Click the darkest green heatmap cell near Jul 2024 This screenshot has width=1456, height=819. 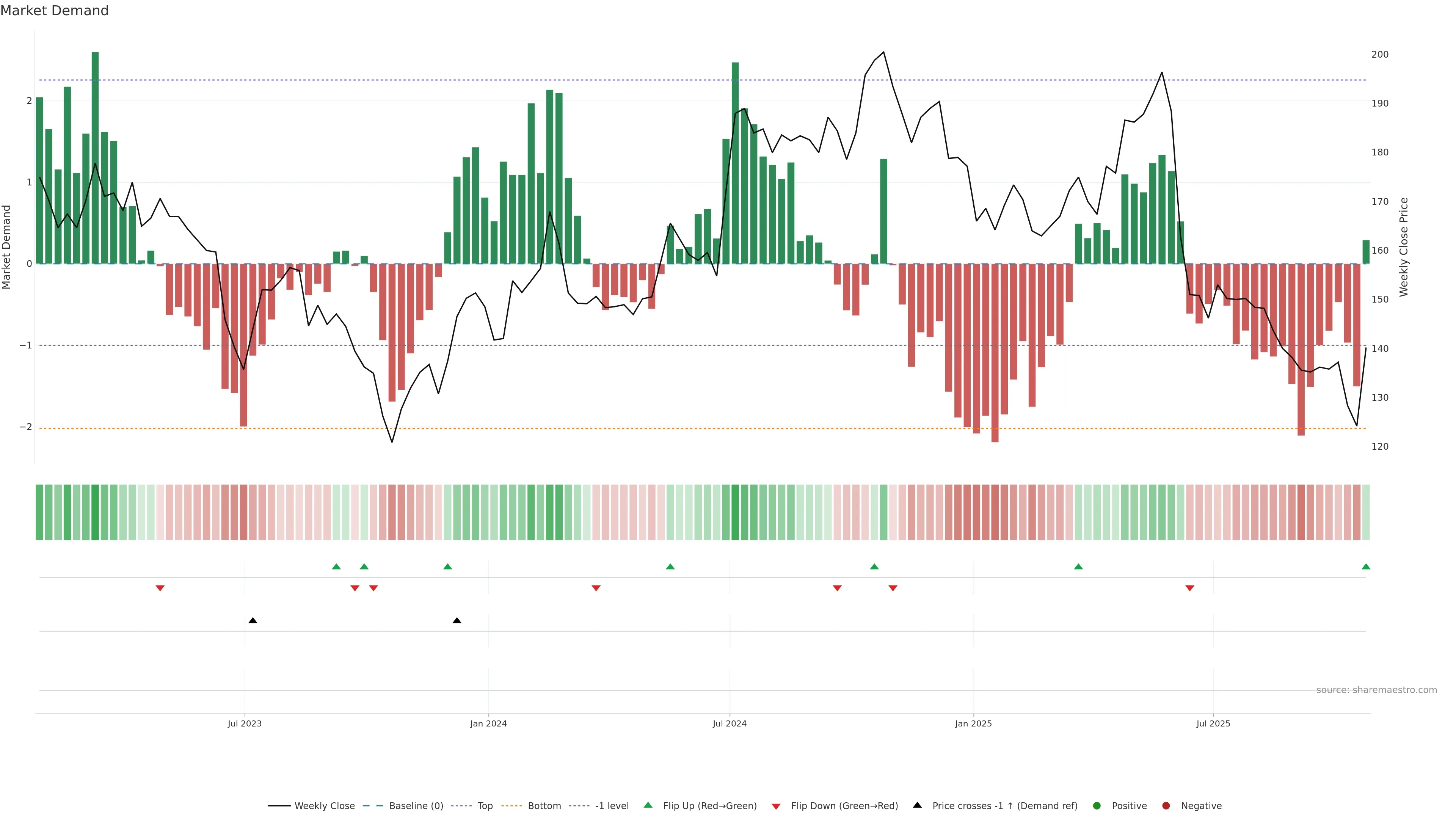point(735,512)
